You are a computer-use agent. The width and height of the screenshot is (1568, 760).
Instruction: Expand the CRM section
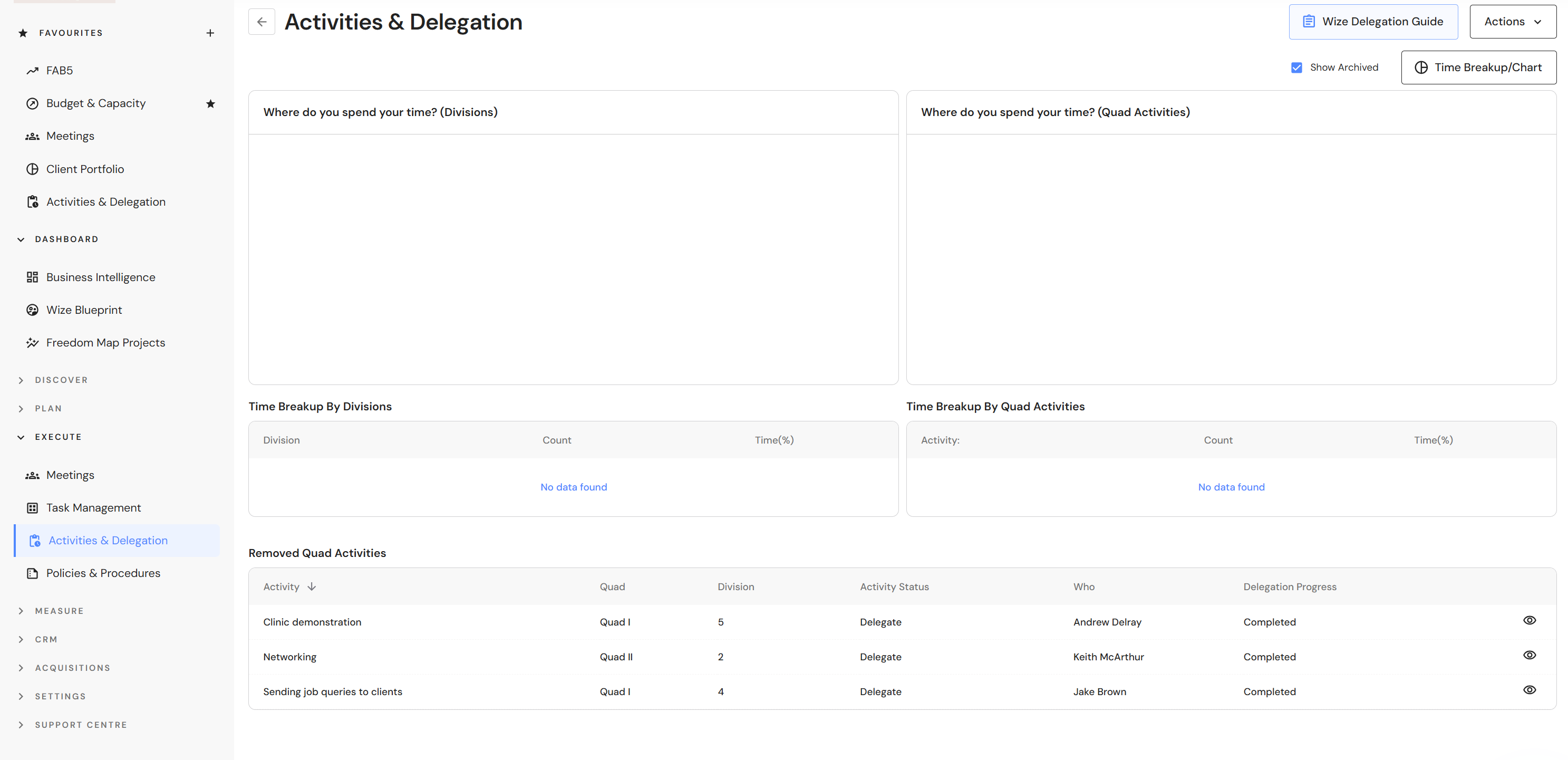coord(21,639)
